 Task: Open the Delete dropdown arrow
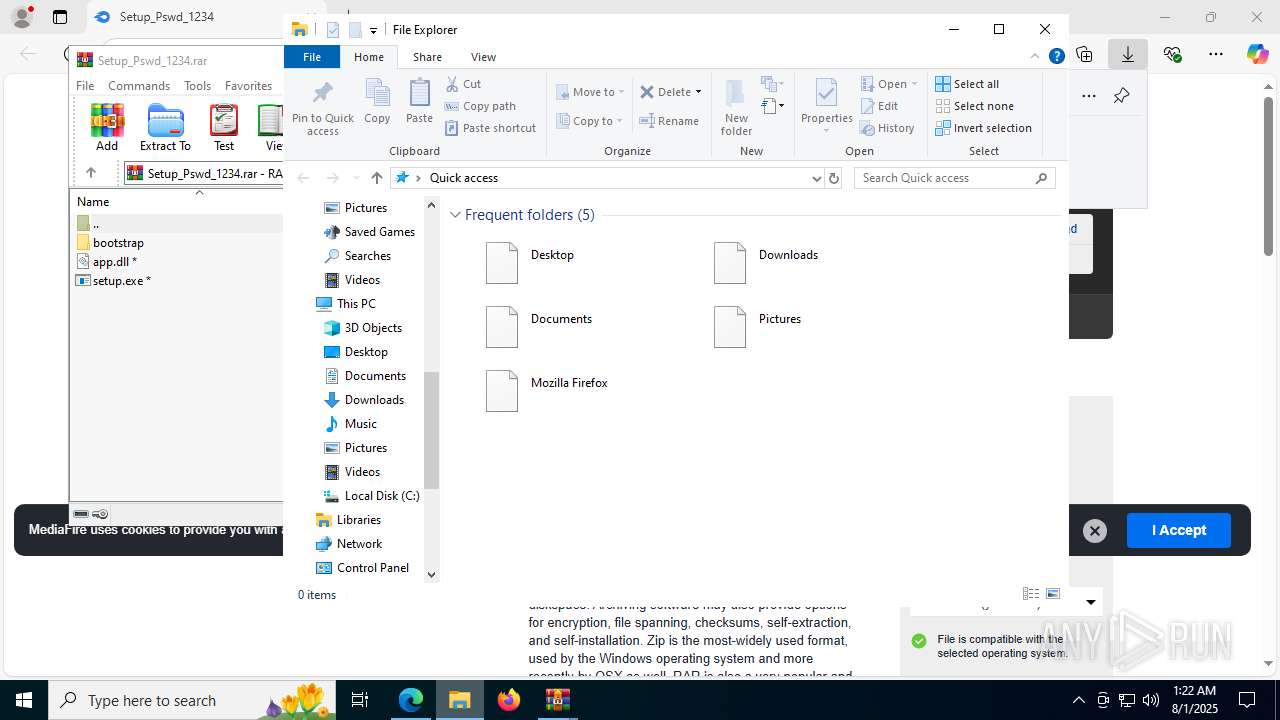coord(698,92)
